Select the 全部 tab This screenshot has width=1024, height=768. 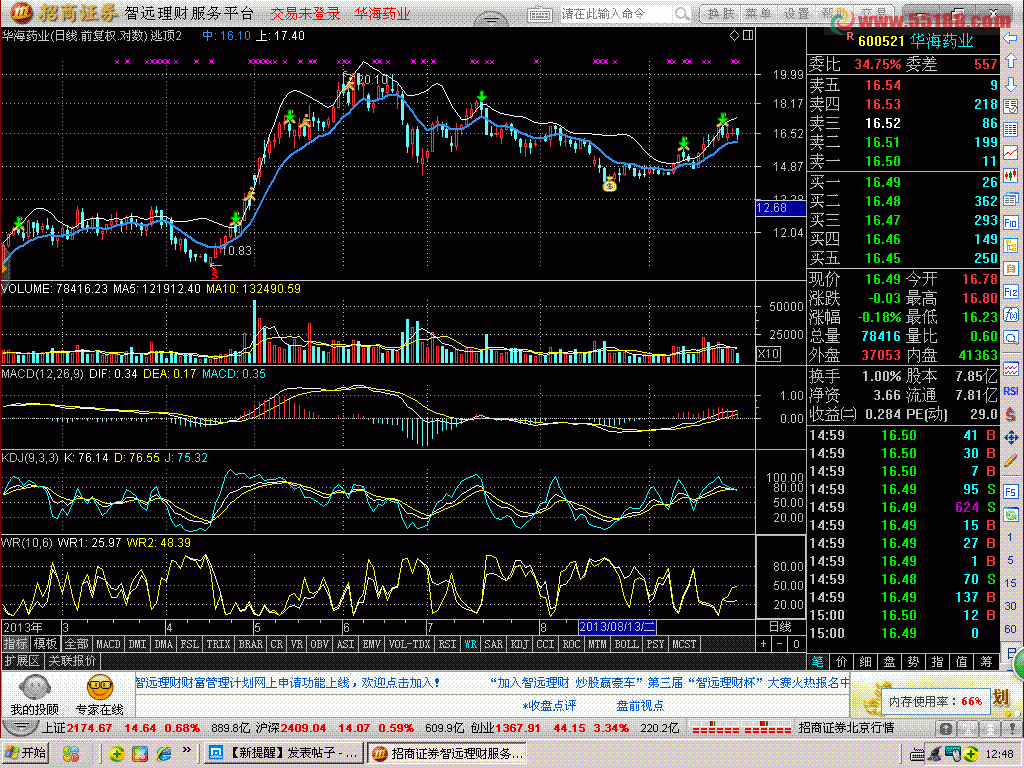pyautogui.click(x=76, y=644)
